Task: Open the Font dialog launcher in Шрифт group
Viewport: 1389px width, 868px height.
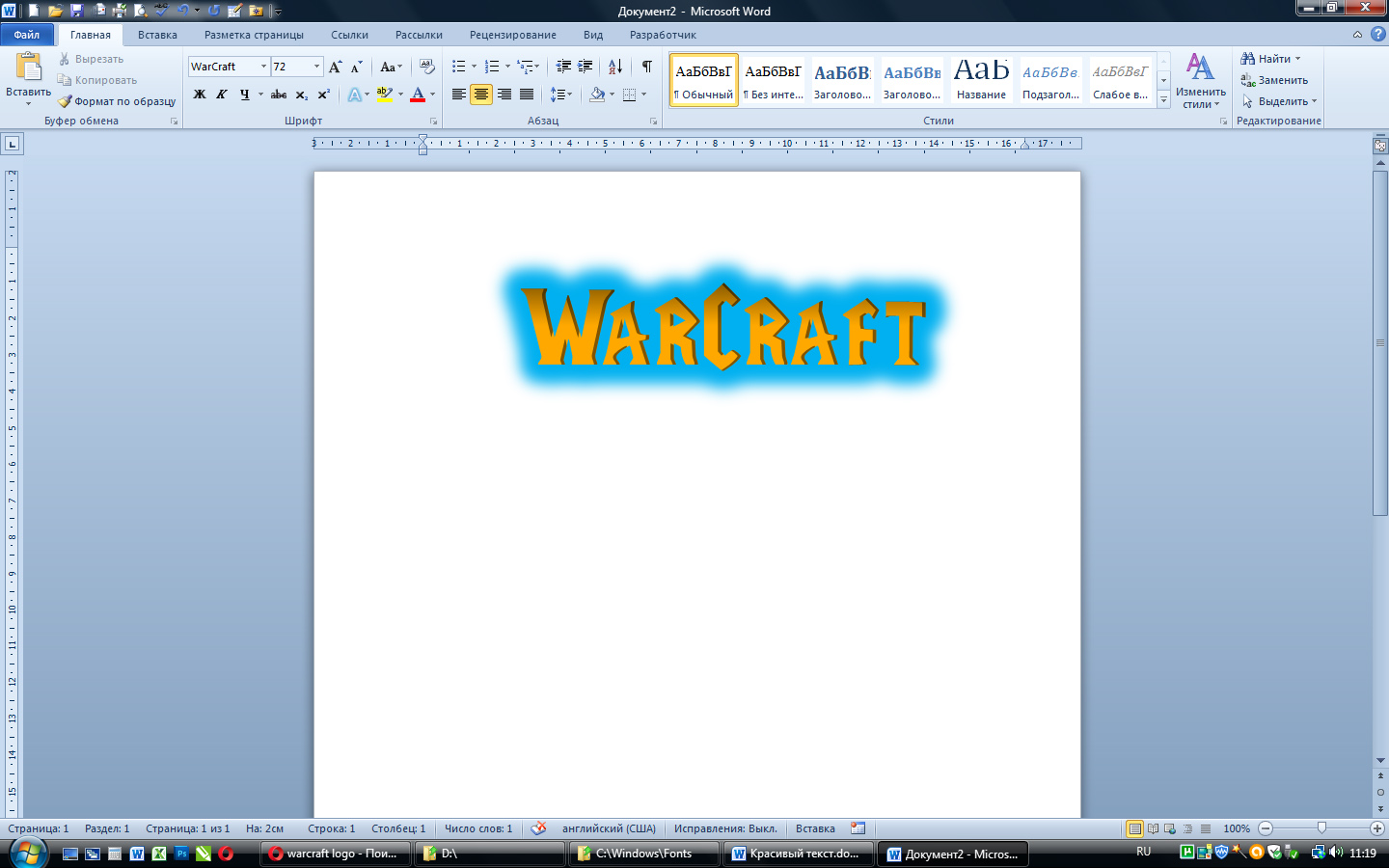Action: (x=434, y=122)
